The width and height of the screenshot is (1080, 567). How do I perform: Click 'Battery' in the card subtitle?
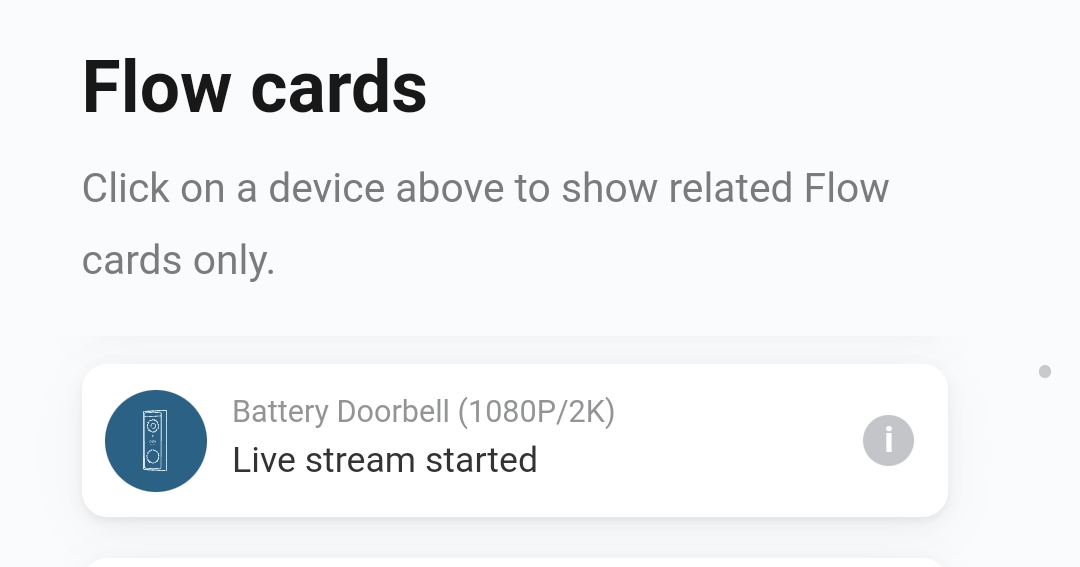280,411
